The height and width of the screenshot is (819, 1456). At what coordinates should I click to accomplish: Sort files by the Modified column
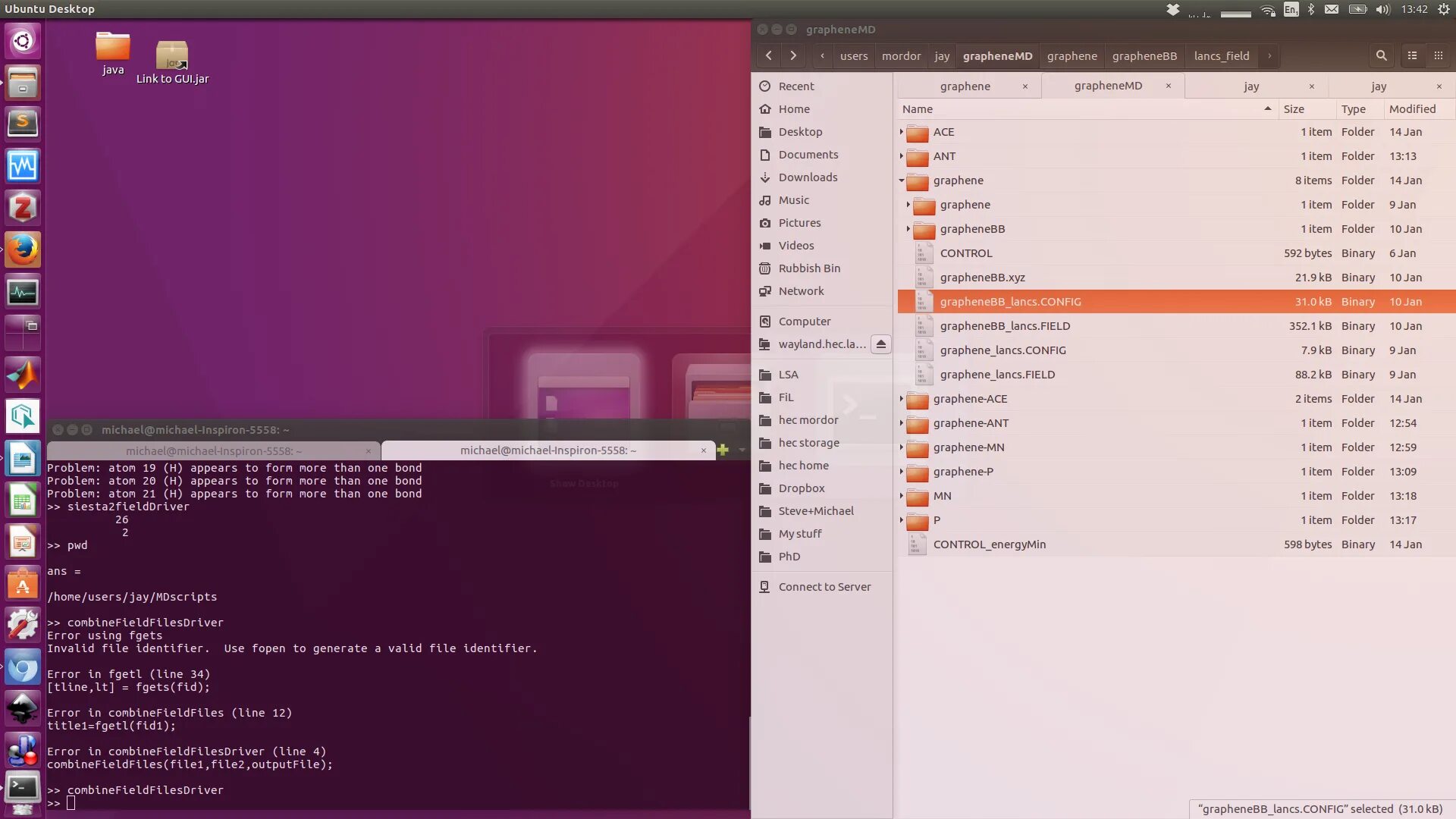1412,109
